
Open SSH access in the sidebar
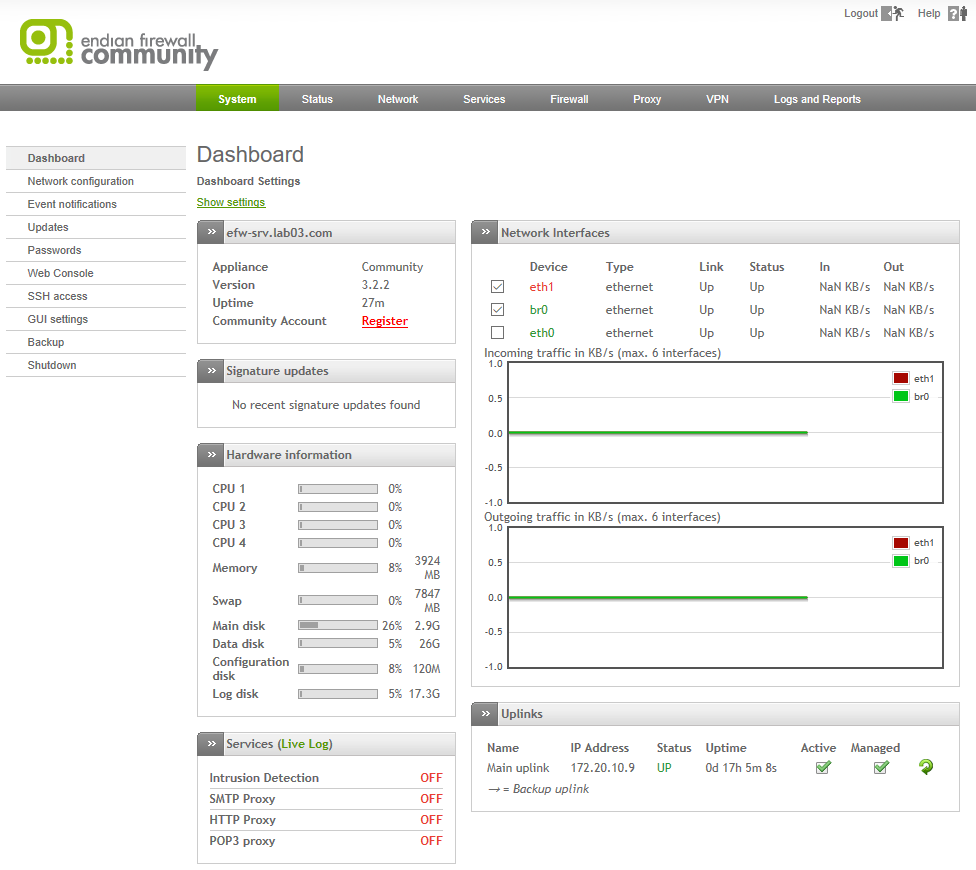coord(96,296)
